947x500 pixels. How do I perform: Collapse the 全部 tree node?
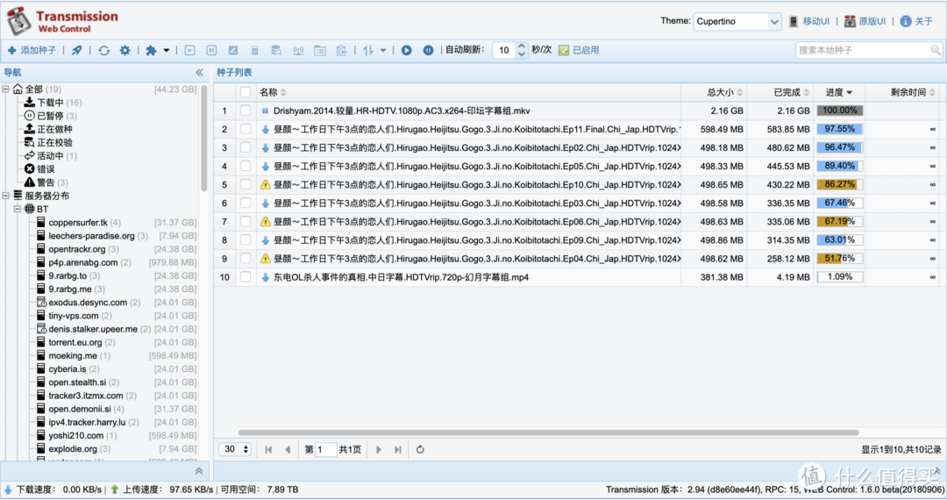point(6,89)
